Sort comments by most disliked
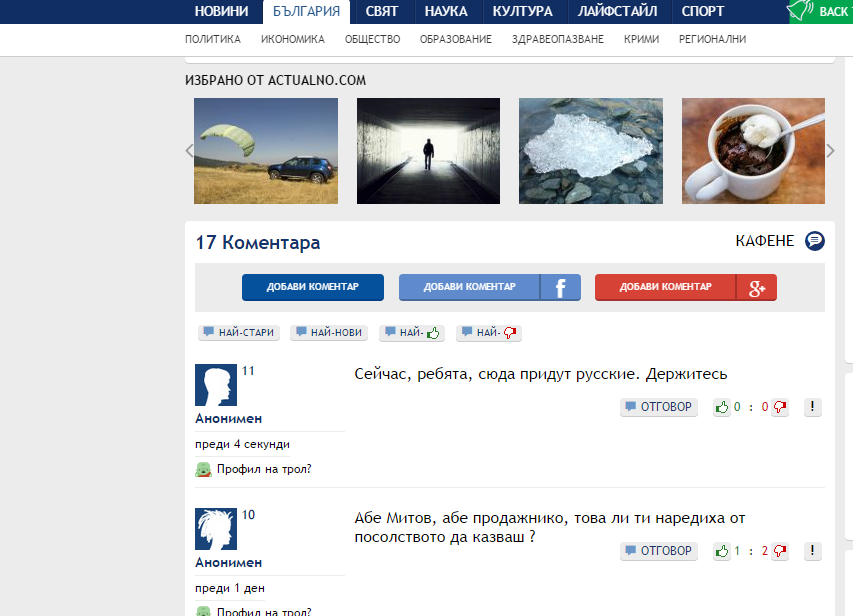853x616 pixels. pos(489,332)
